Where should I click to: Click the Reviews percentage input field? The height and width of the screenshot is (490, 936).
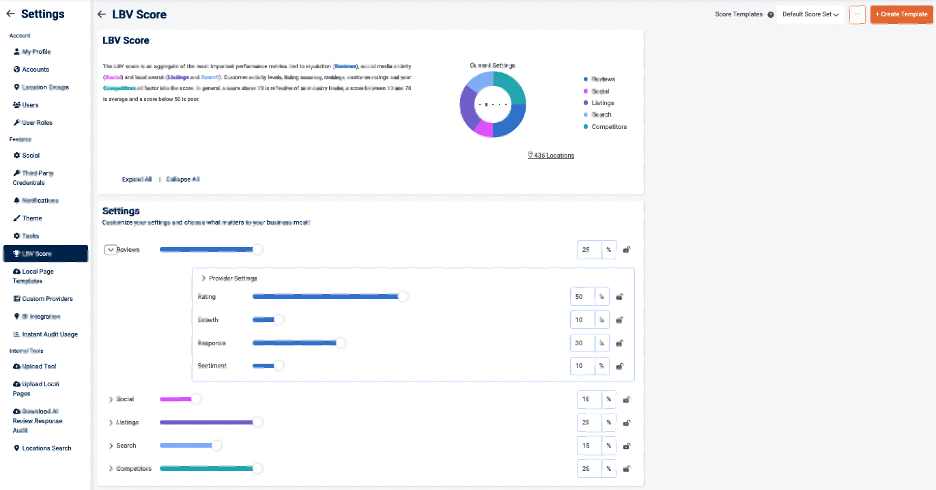coord(589,250)
